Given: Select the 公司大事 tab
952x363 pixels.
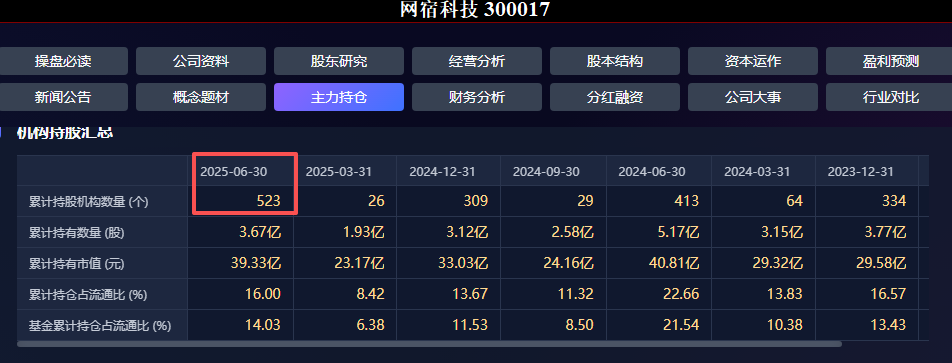Looking at the screenshot, I should [753, 97].
